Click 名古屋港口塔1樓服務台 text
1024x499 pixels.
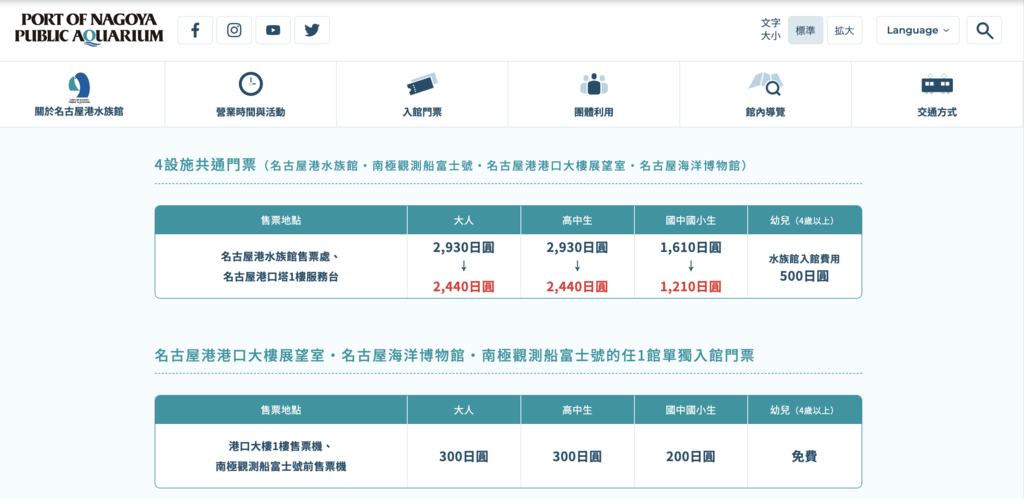click(x=281, y=278)
